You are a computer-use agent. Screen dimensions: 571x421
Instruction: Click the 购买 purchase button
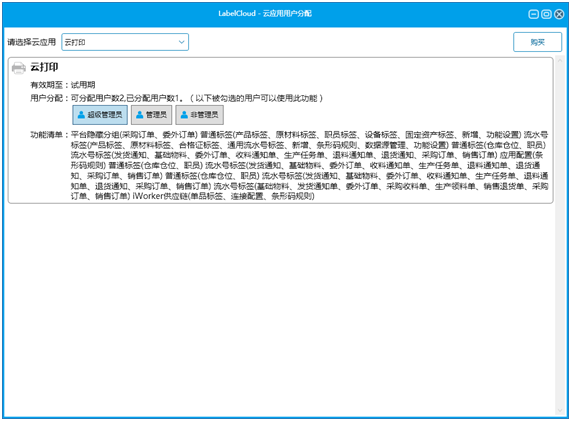coord(537,42)
